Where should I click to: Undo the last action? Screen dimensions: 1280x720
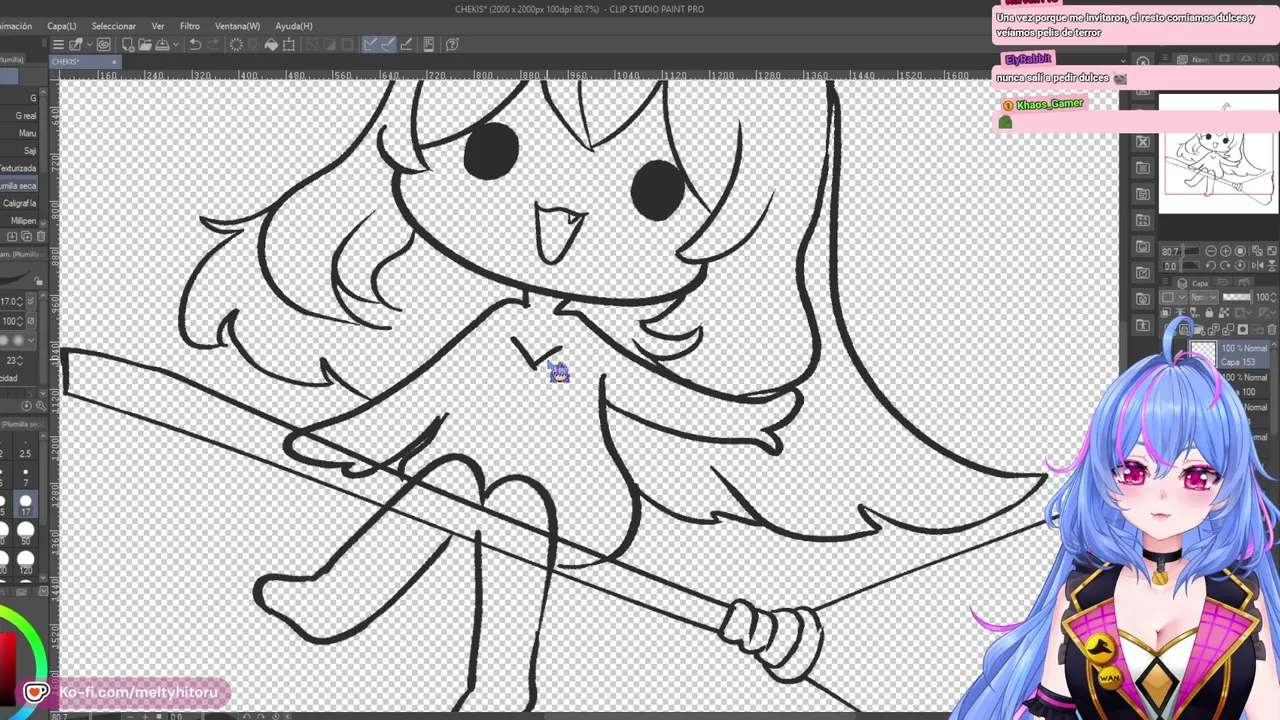coord(195,44)
